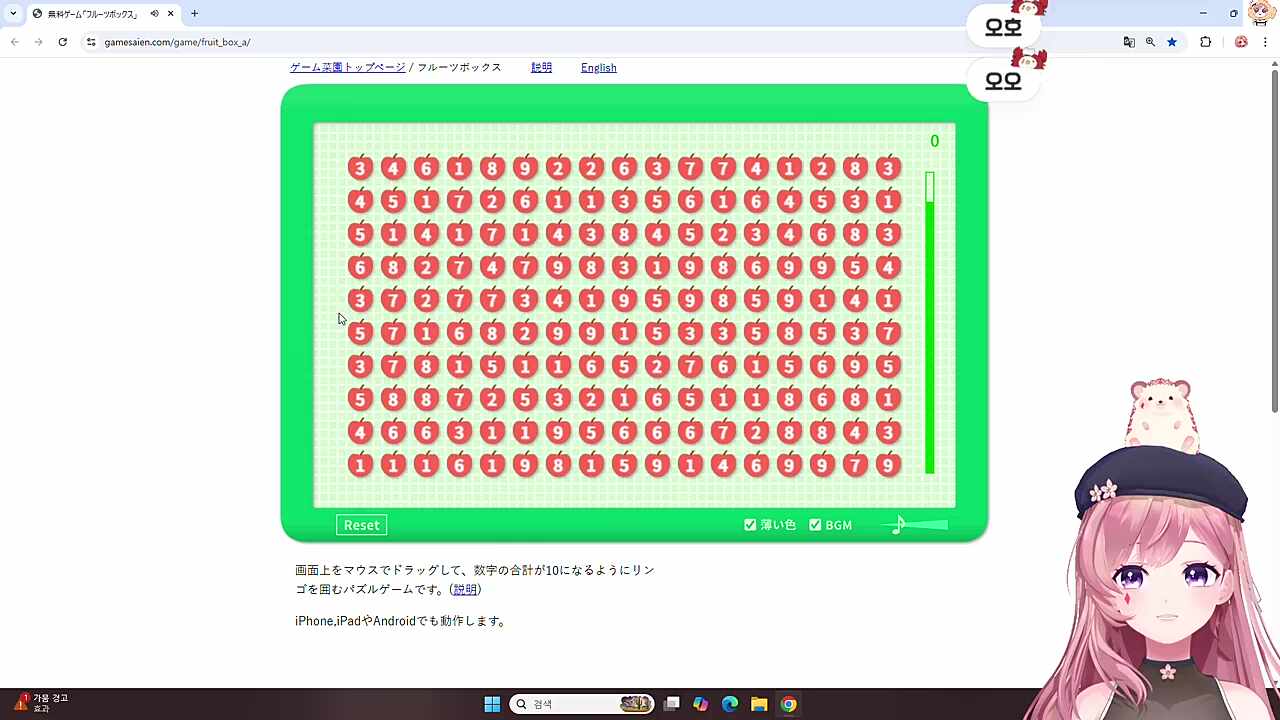Open the Google Translate icon in address bar
This screenshot has height=720, width=1280.
coord(1129,42)
